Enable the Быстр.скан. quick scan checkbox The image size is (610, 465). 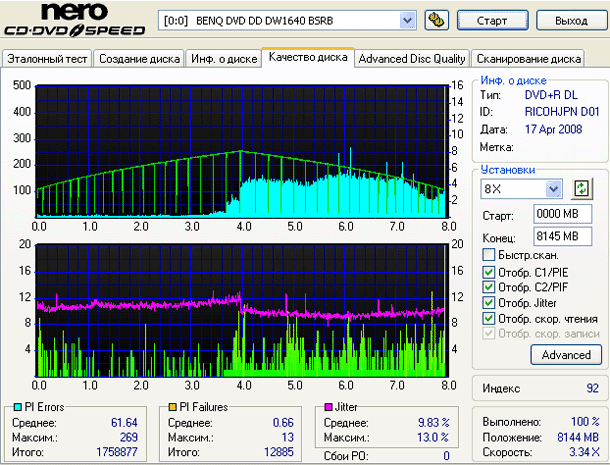point(489,255)
